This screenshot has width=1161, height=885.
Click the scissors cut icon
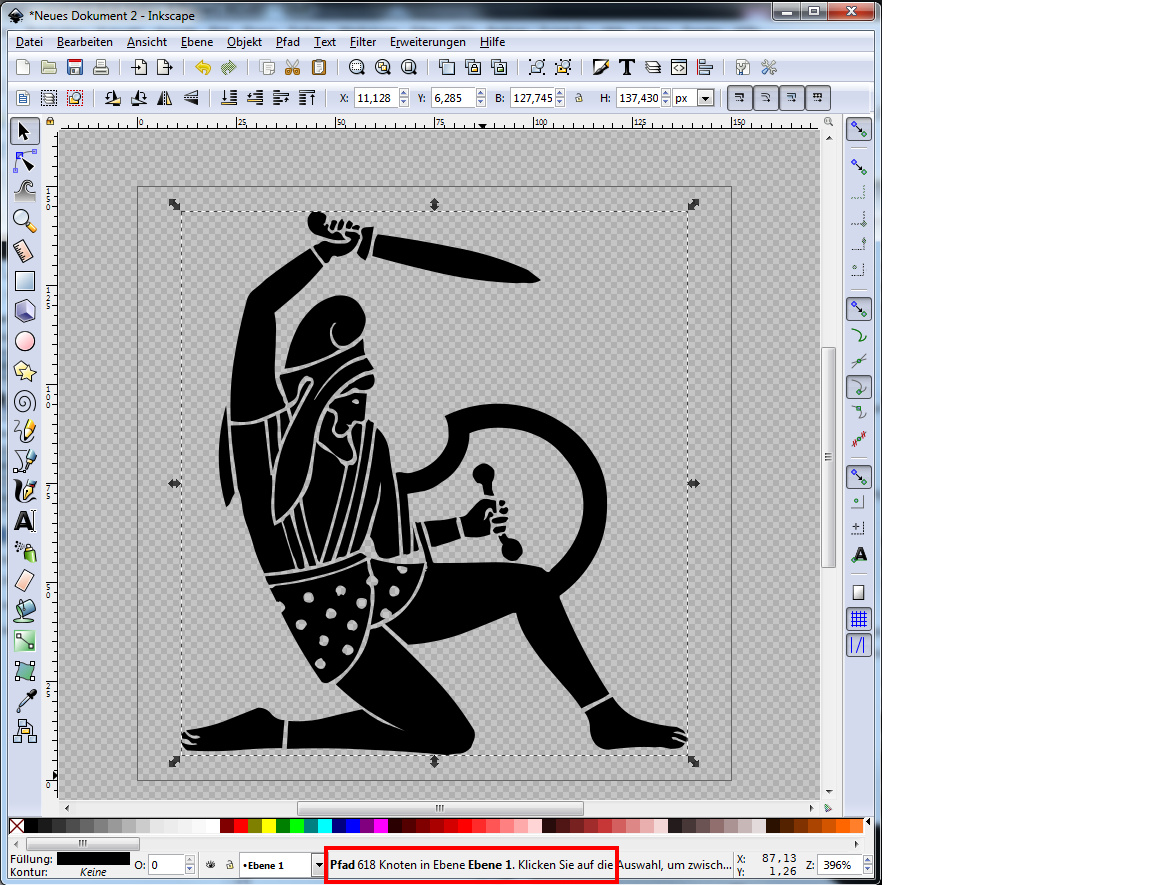point(292,68)
